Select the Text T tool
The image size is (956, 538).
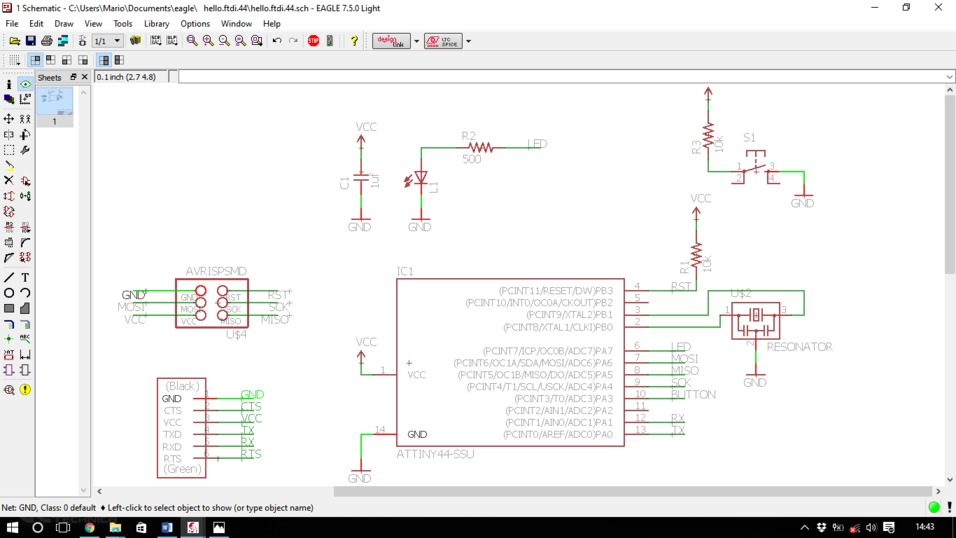pos(25,278)
